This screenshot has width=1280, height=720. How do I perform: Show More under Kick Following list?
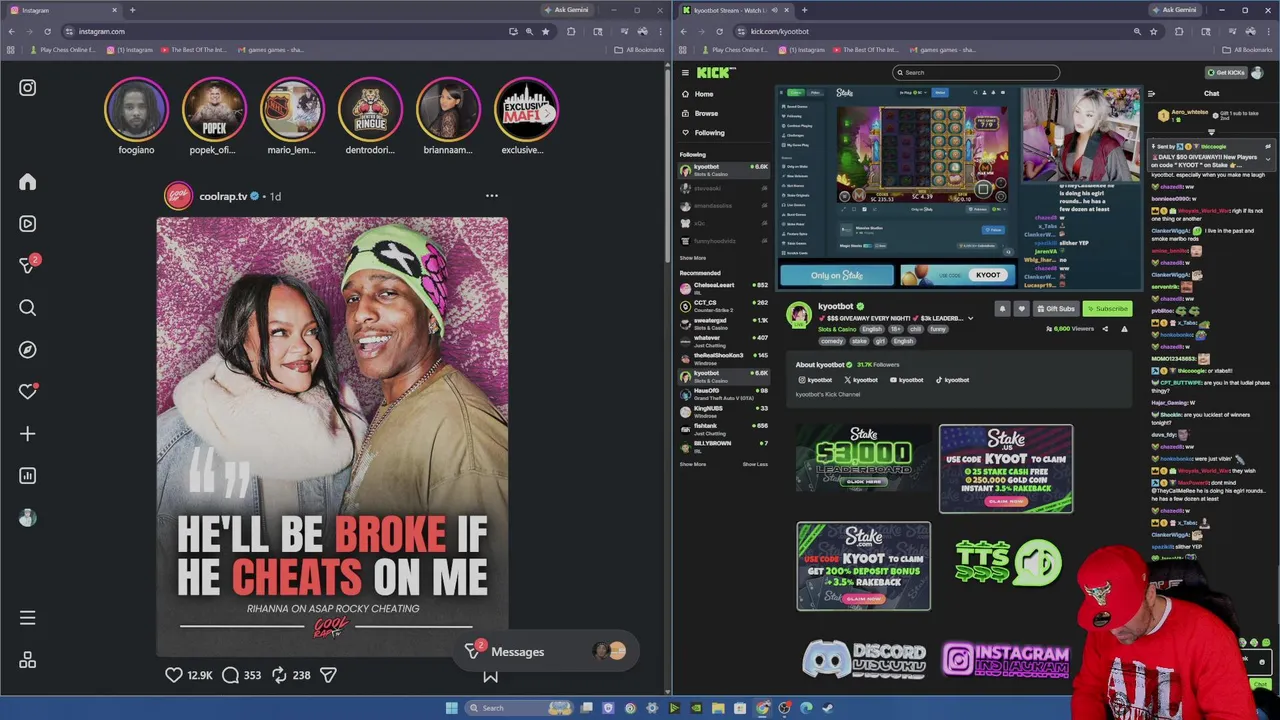tap(692, 258)
